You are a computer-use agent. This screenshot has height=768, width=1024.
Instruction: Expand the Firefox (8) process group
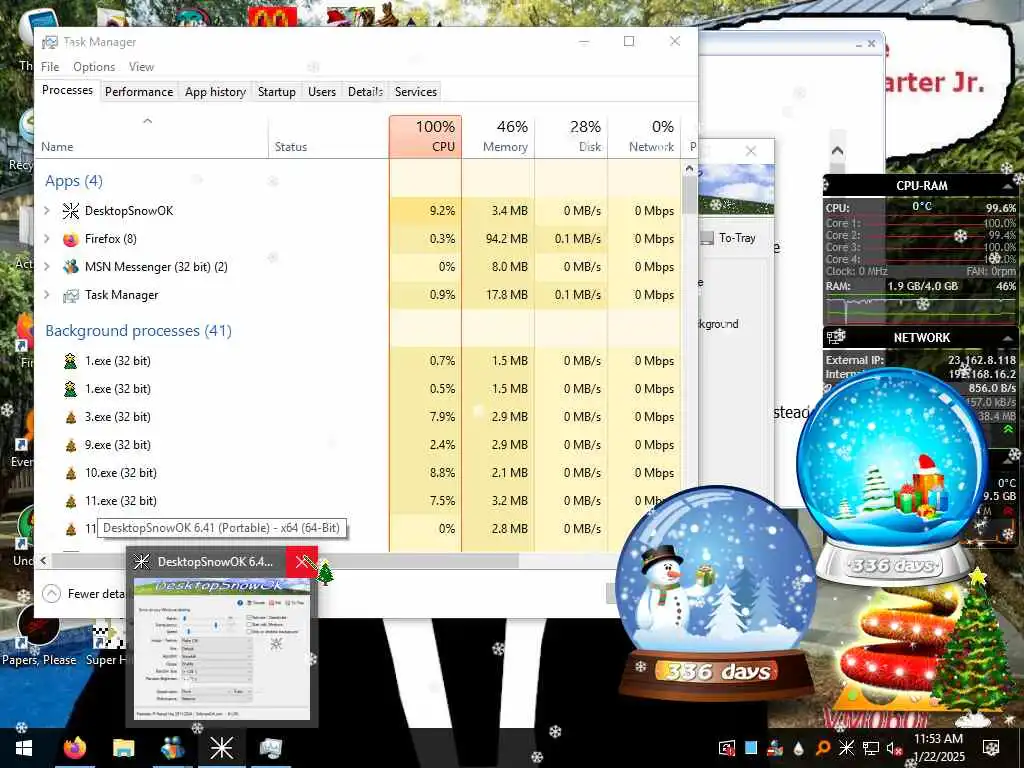pyautogui.click(x=47, y=239)
